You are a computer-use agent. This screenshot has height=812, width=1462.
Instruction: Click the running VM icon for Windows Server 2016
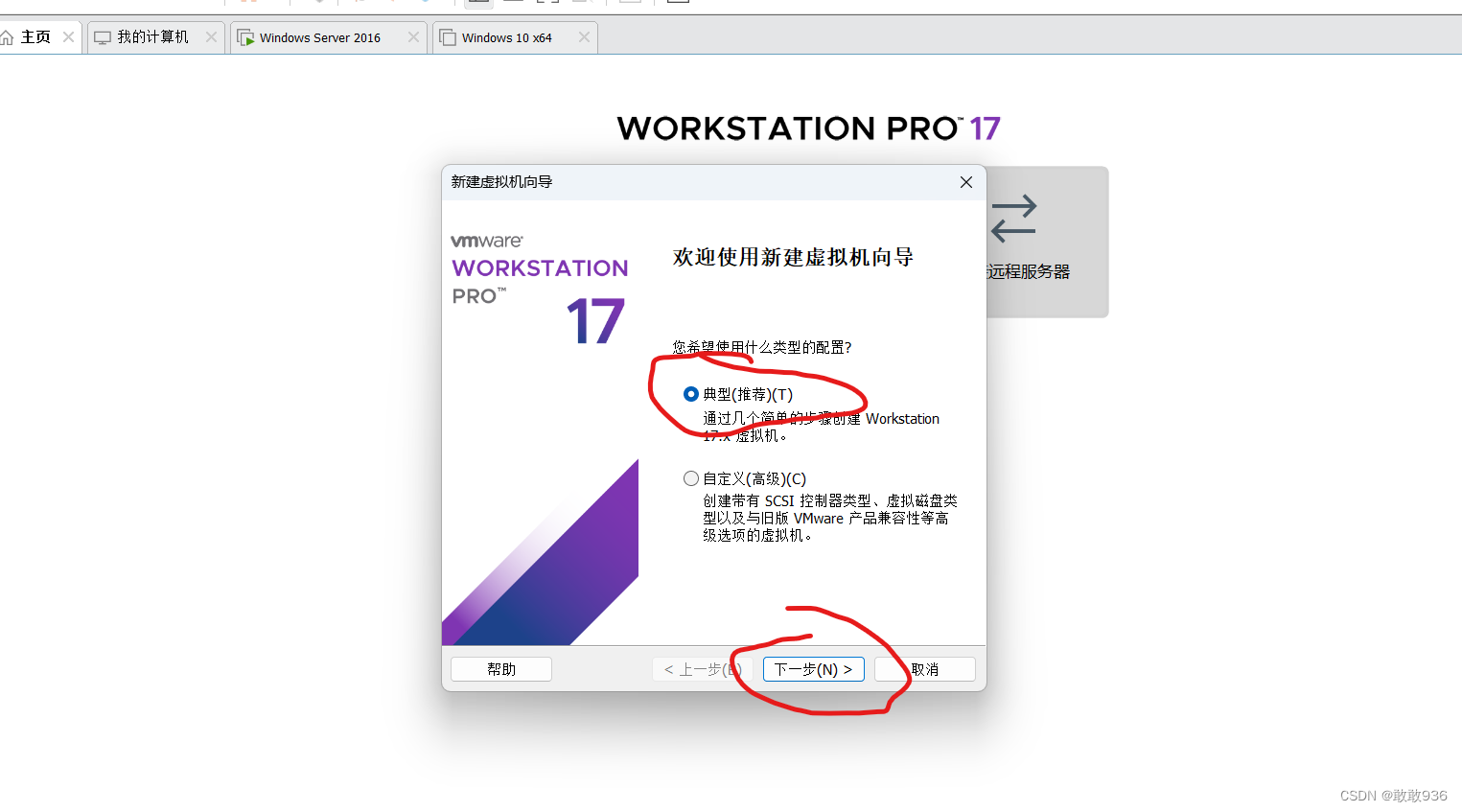(245, 38)
